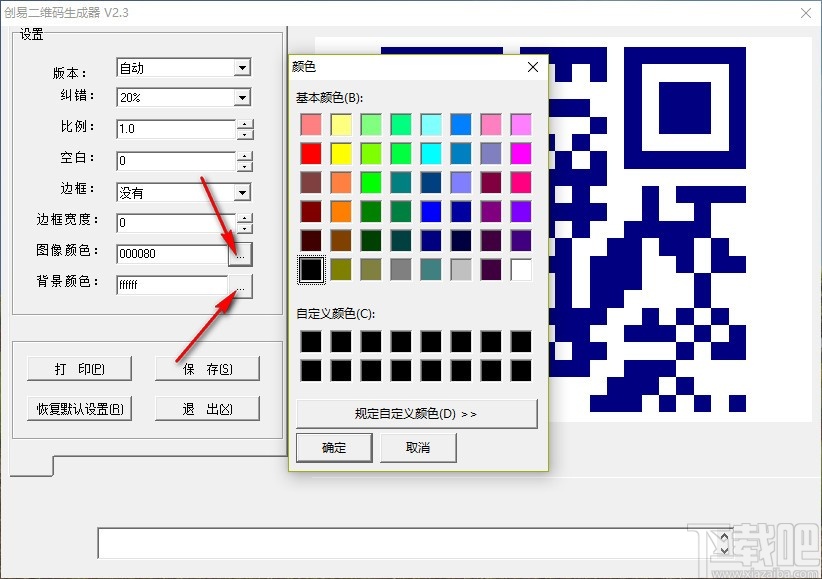This screenshot has width=822, height=579.
Task: Increase the 空白 value with up arrow
Action: (x=244, y=156)
